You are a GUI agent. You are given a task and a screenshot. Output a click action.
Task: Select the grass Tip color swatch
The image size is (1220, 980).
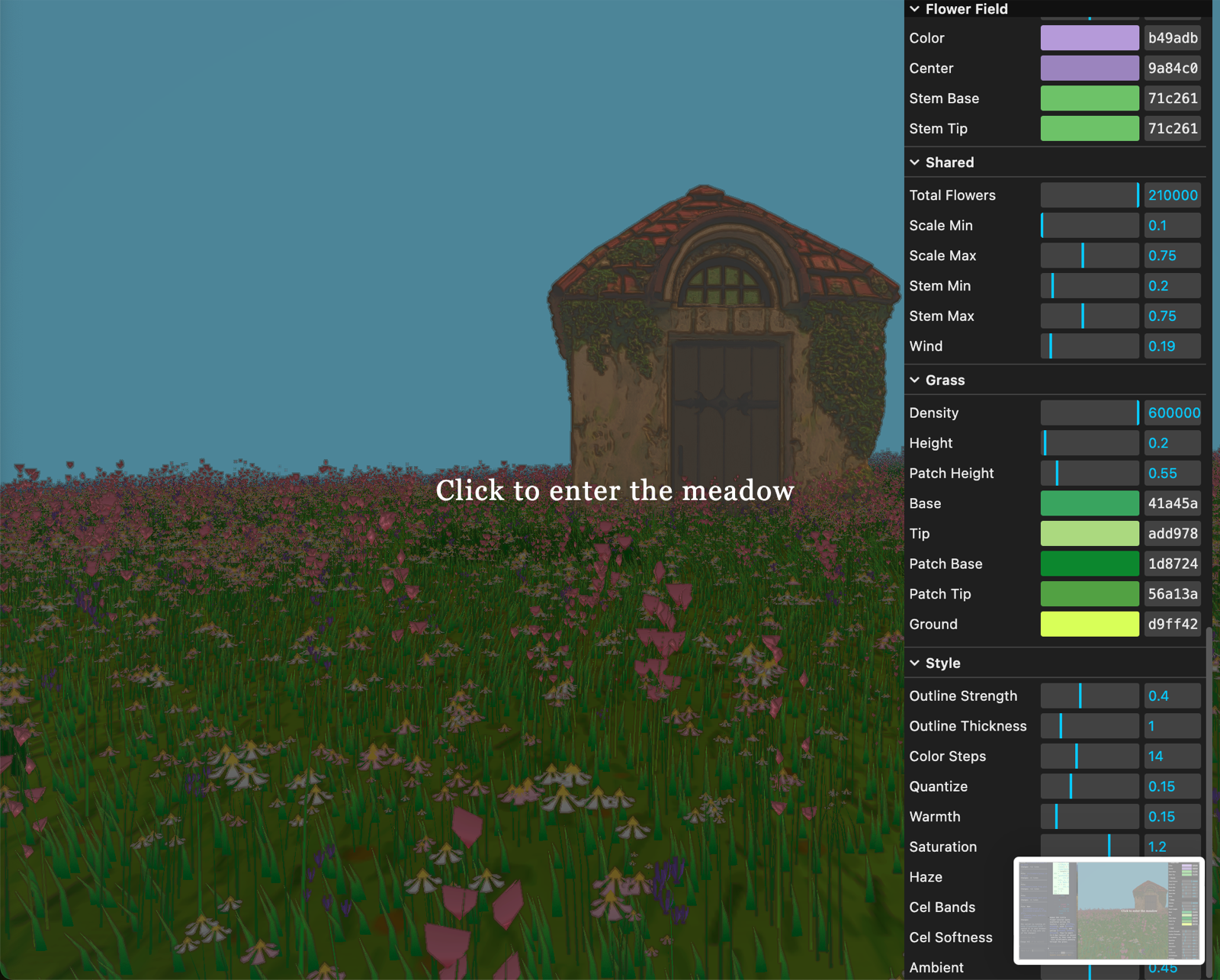(1089, 533)
